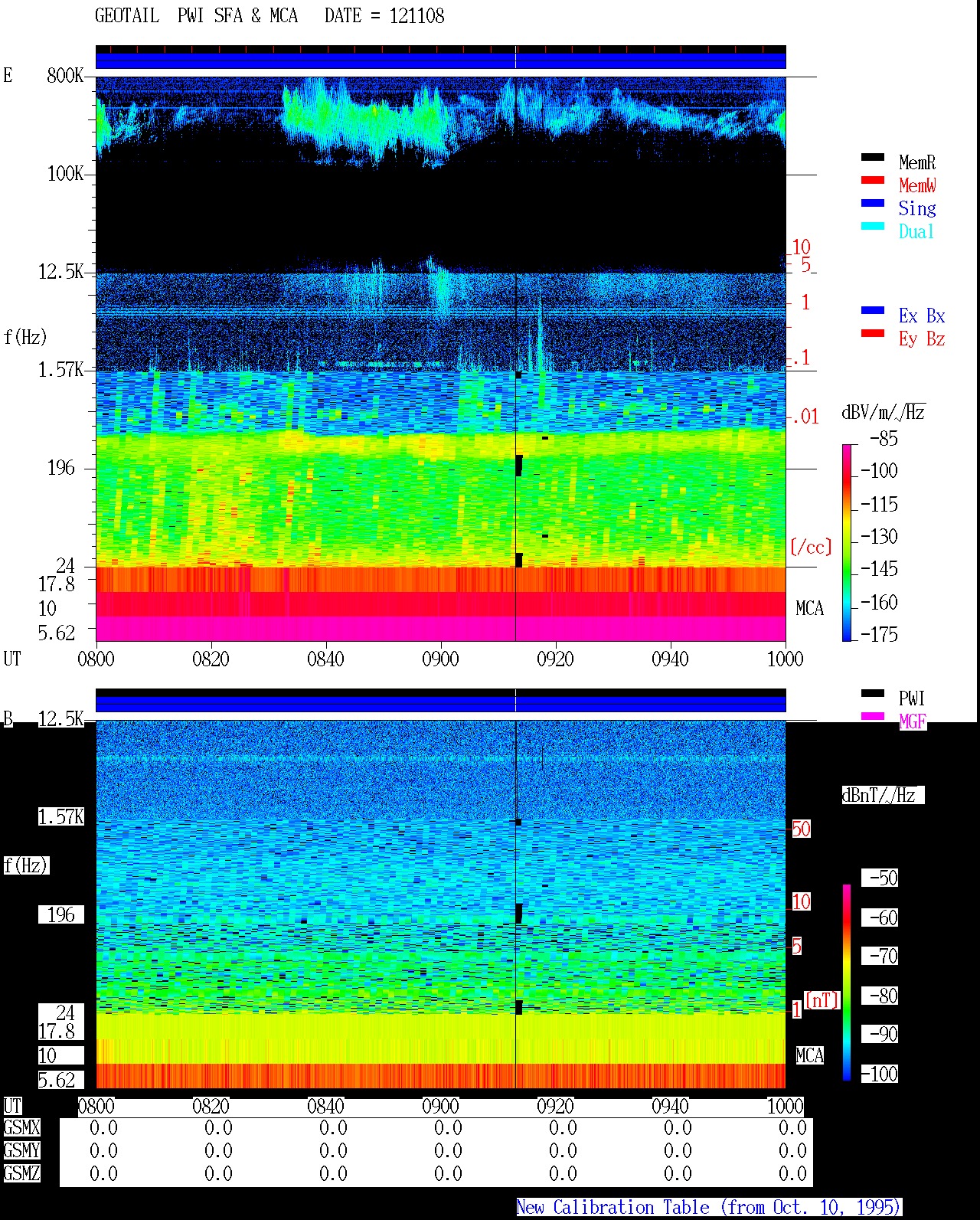The height and width of the screenshot is (1220, 980).
Task: Click the '0920' time label under E panel
Action: (555, 659)
